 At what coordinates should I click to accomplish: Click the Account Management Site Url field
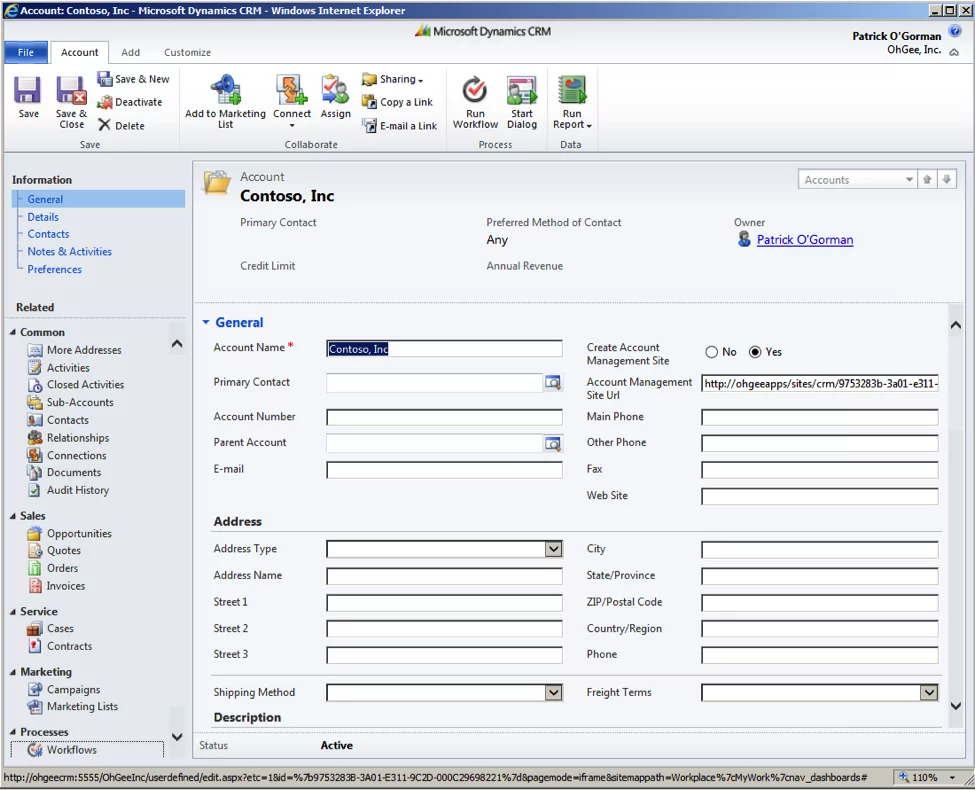click(820, 384)
